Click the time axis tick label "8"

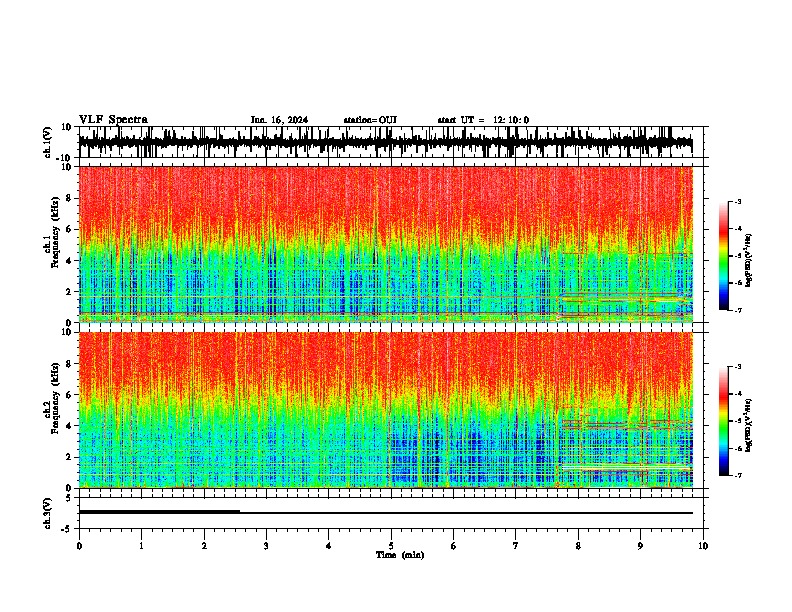(578, 546)
